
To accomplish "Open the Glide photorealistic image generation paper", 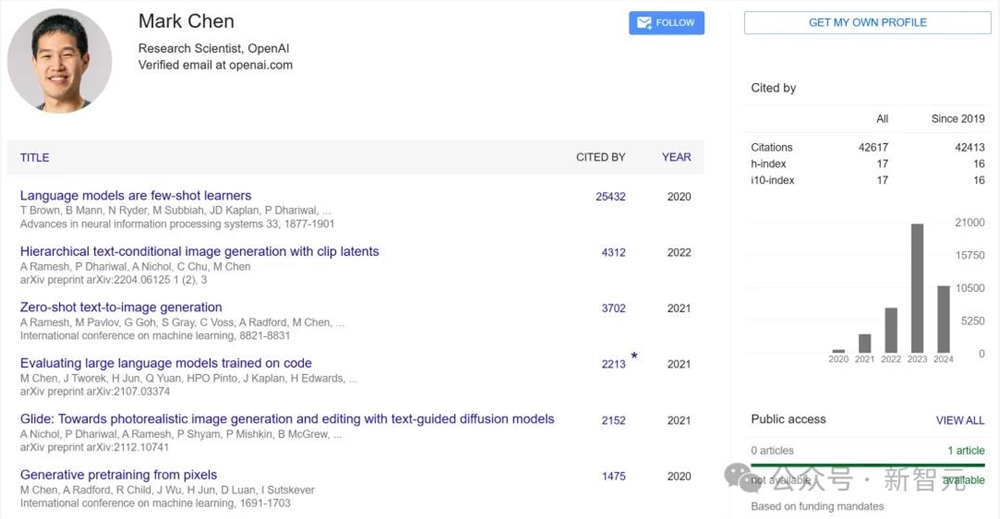I will pos(287,419).
